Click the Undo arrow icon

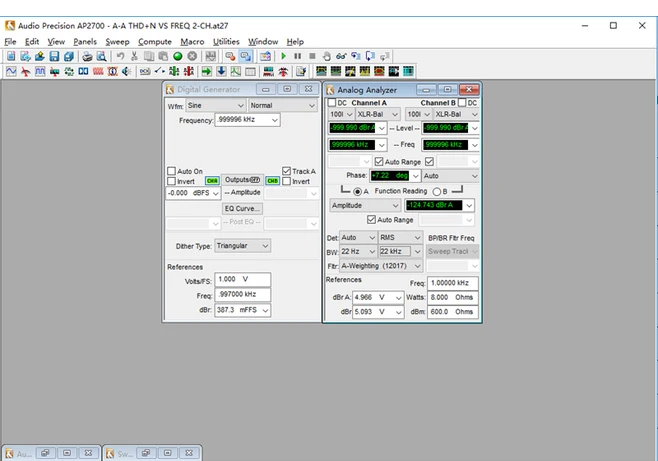click(120, 56)
